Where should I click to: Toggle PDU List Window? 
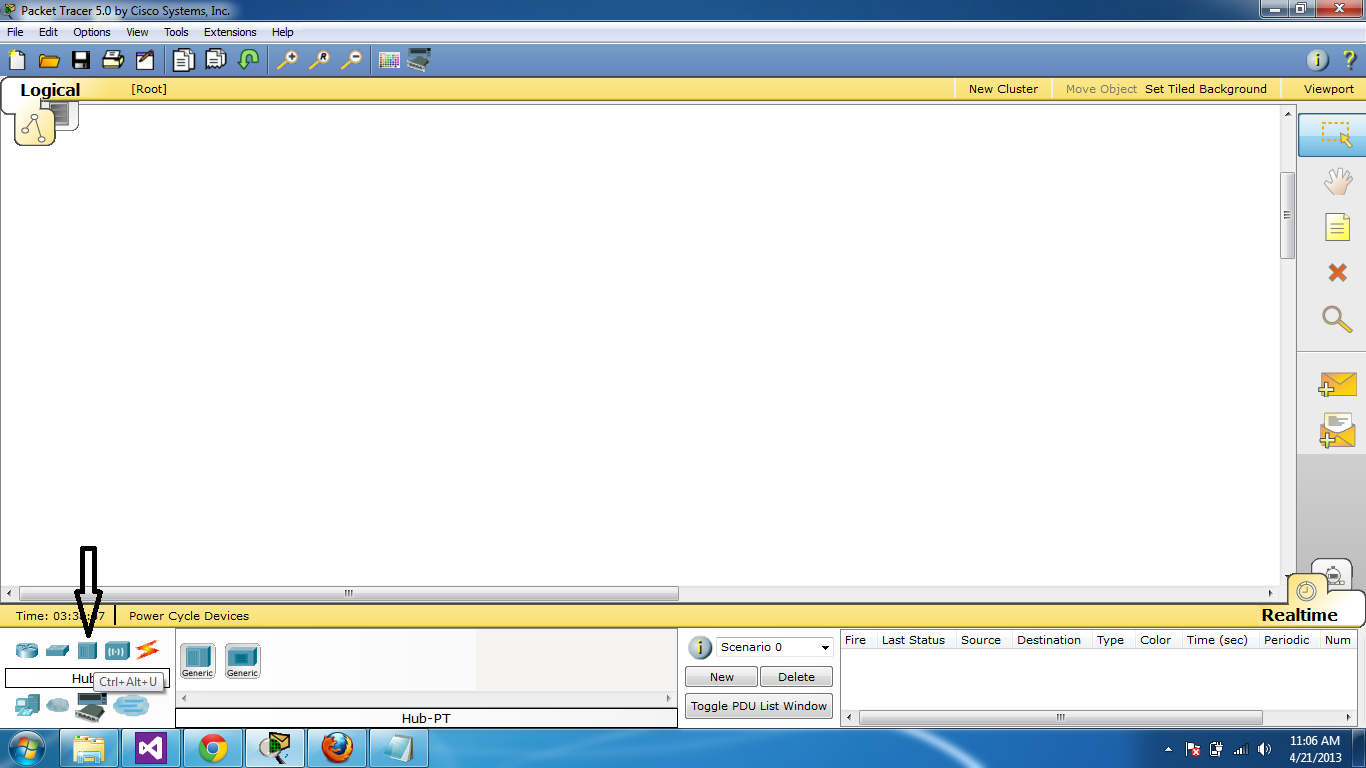[758, 705]
